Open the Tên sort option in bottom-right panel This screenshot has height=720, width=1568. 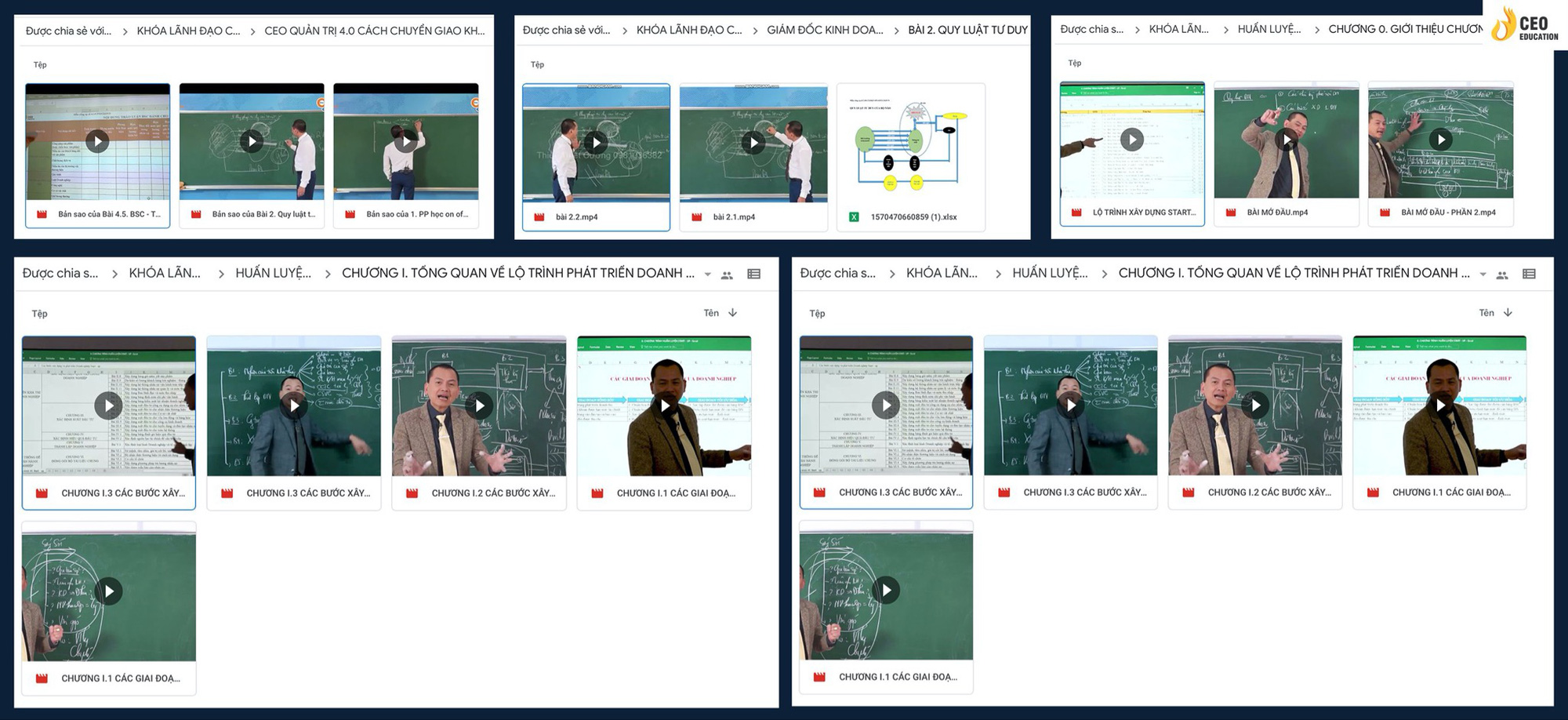1486,313
